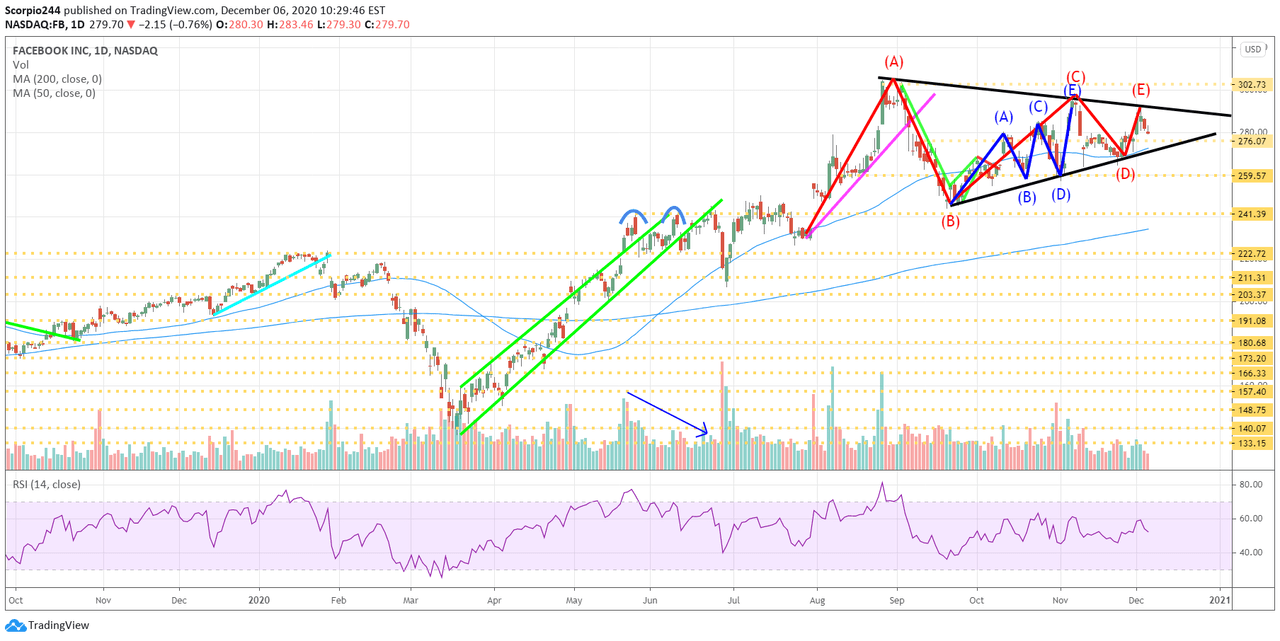Screen dimensions: 1280x641
Task: Select the red (B) wave label at the low
Action: [950, 221]
